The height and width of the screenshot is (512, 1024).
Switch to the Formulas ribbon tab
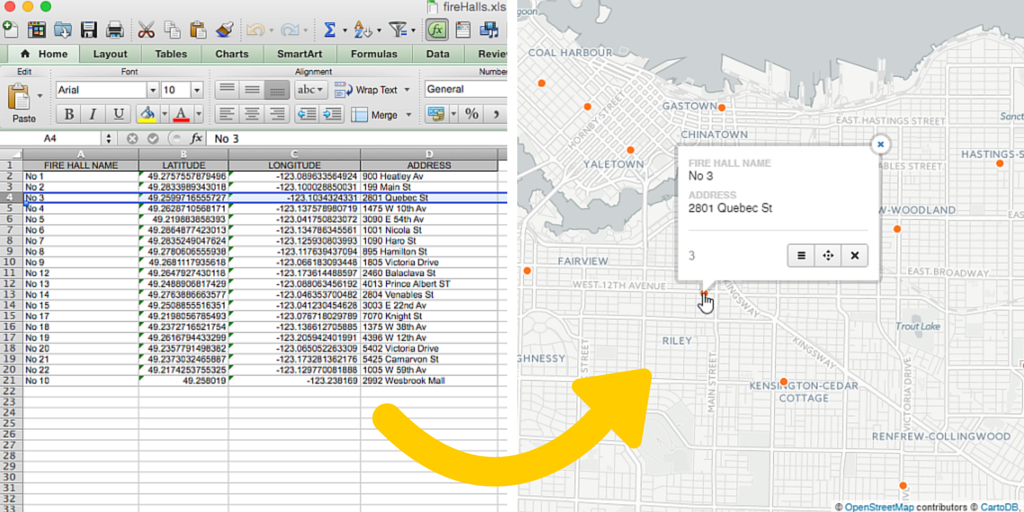click(373, 54)
